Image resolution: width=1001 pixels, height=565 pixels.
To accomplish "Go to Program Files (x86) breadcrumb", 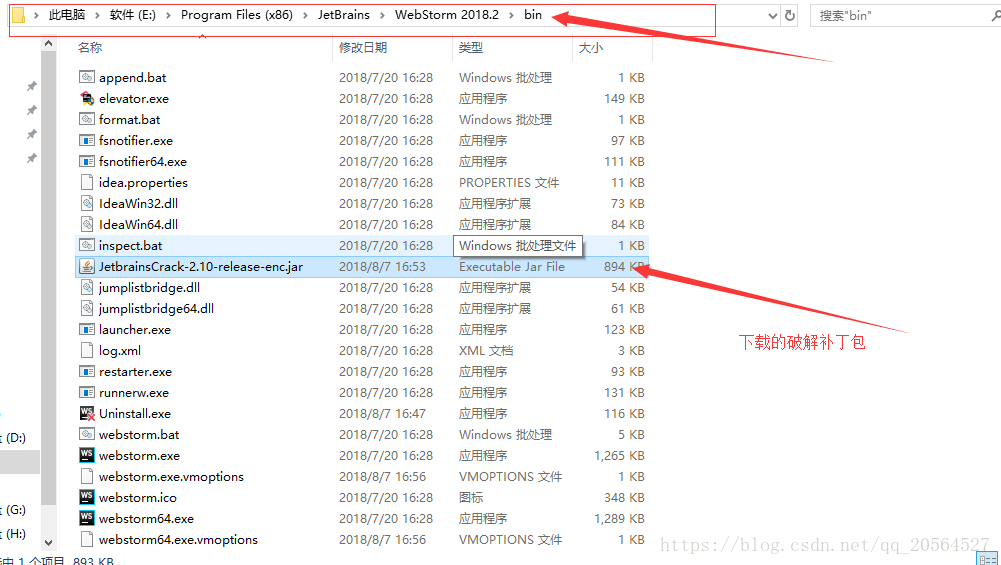I will pyautogui.click(x=237, y=15).
